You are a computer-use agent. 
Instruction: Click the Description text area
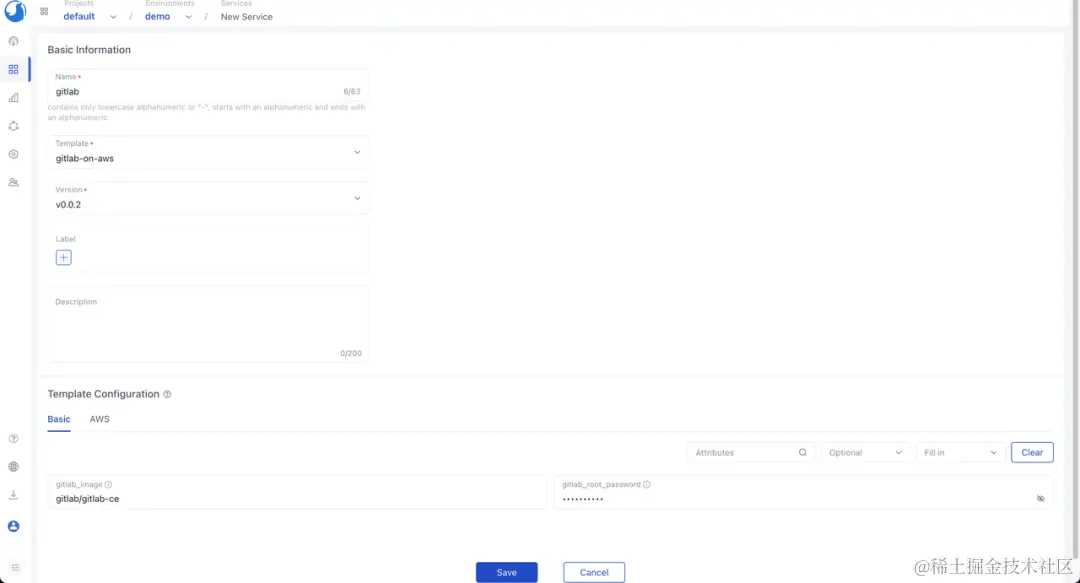tap(208, 324)
